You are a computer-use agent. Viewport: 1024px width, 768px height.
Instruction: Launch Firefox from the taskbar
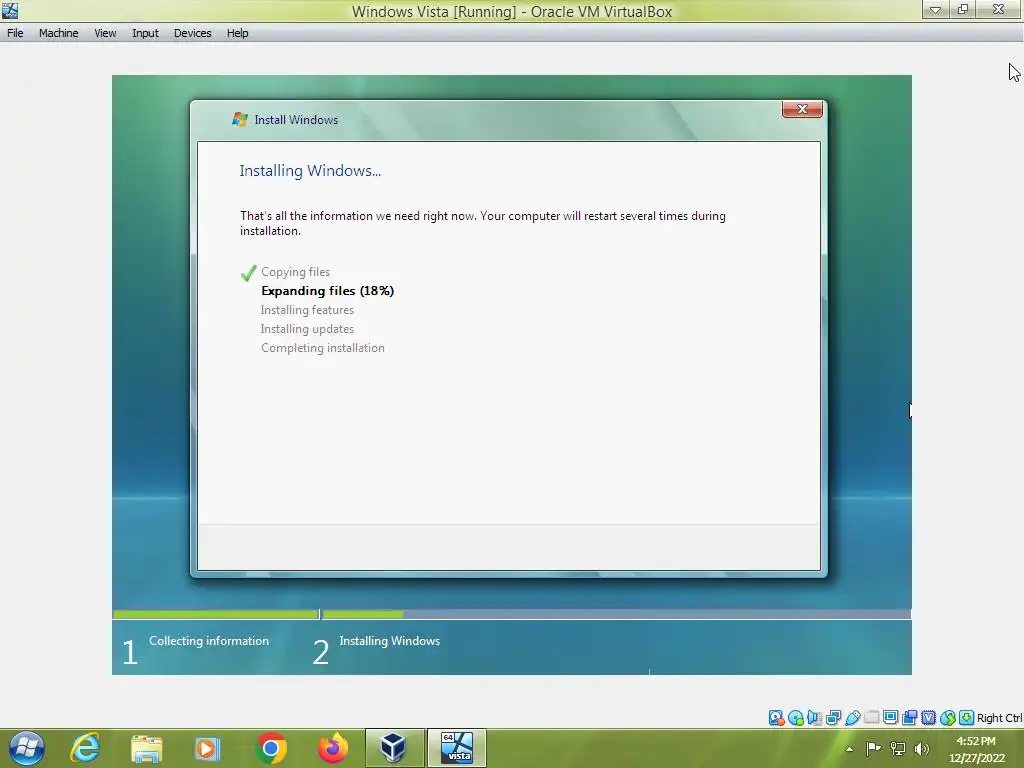(x=332, y=748)
